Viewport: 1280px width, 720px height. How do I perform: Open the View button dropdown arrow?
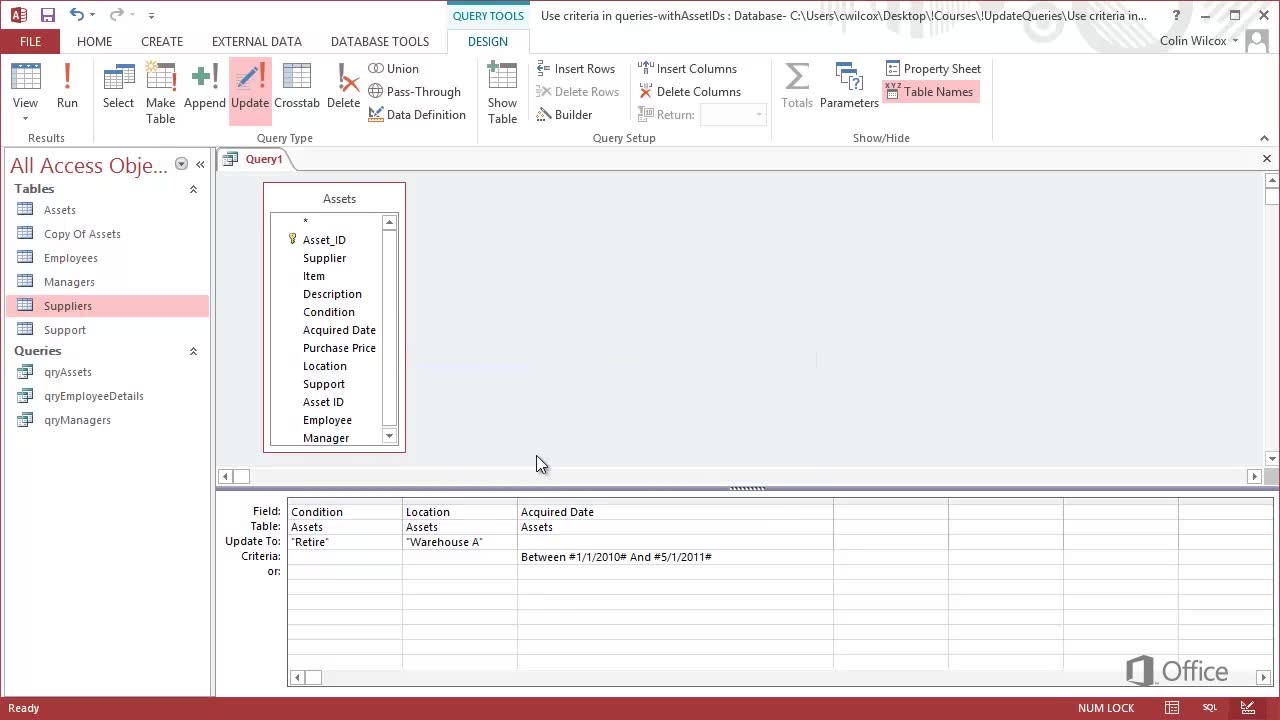(25, 119)
